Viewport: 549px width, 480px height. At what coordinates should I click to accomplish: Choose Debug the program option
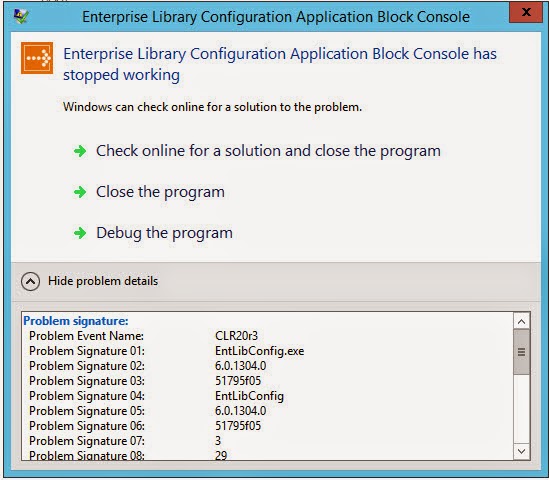coord(164,233)
